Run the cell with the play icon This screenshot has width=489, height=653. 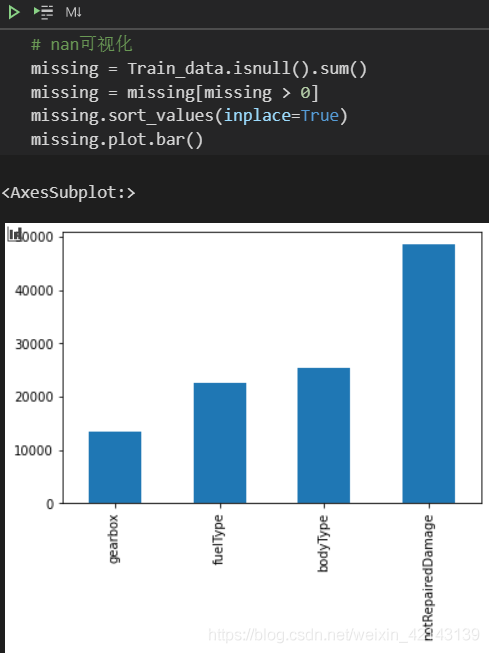click(14, 12)
